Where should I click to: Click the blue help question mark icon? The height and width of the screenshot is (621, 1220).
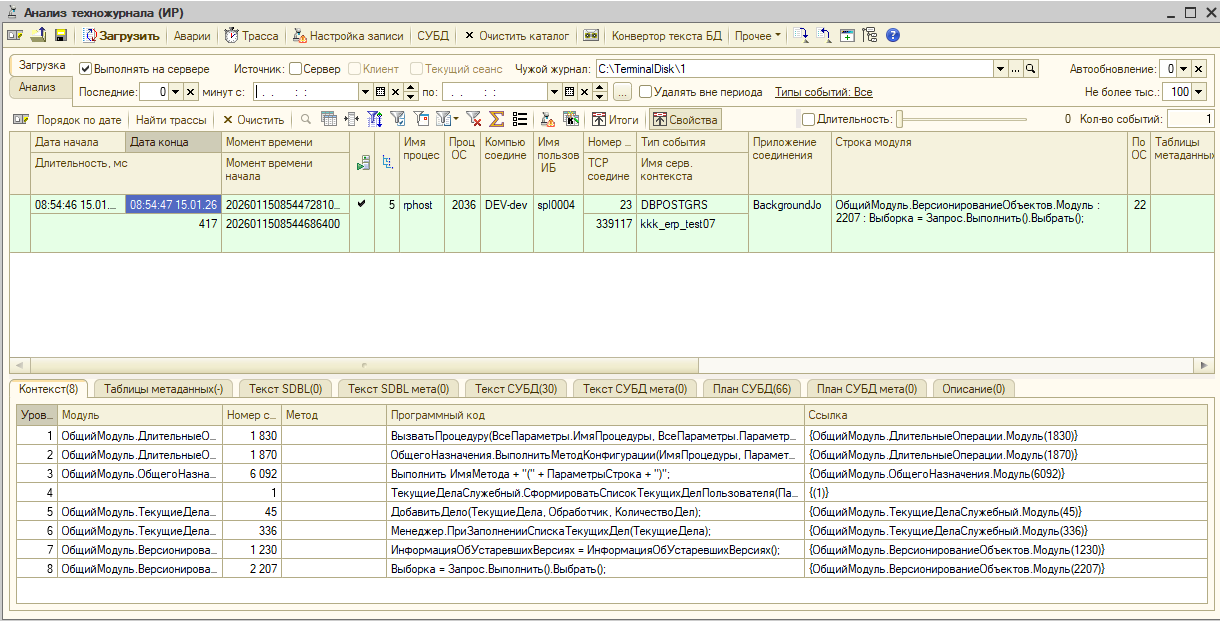[x=893, y=35]
